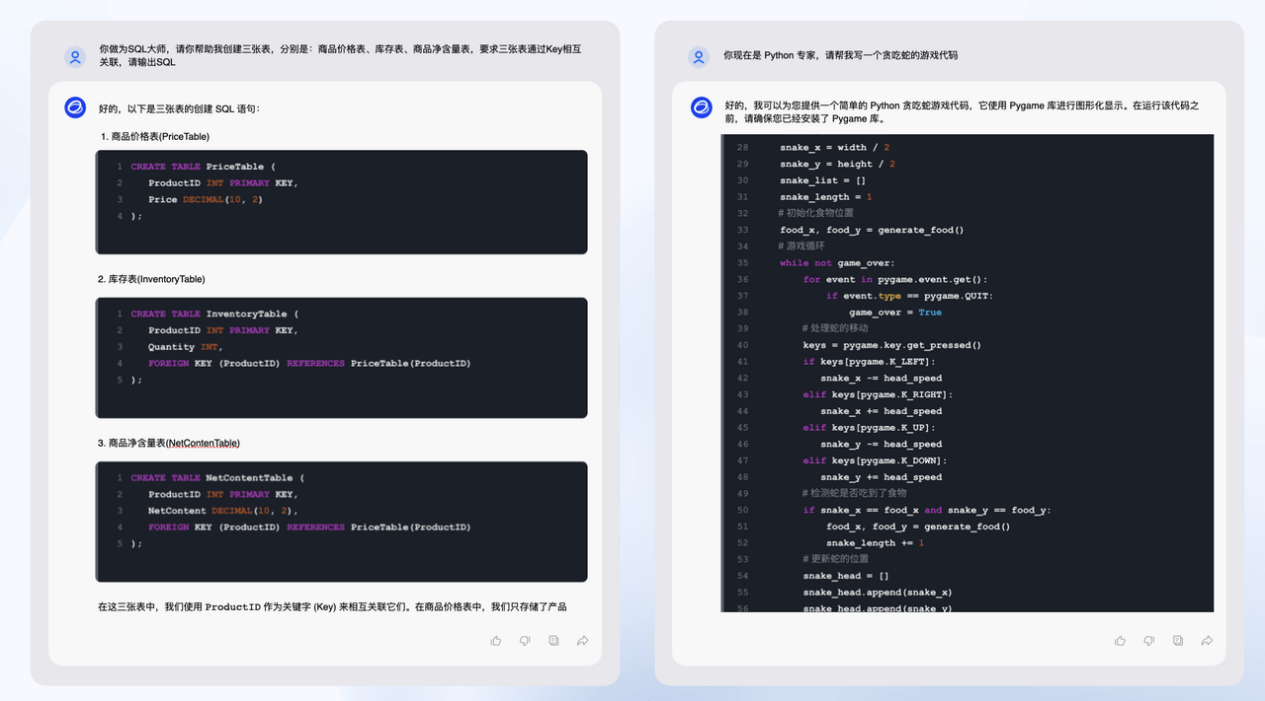Click the user avatar beside the Python prompt
Screen dimensions: 1265x701
(699, 57)
